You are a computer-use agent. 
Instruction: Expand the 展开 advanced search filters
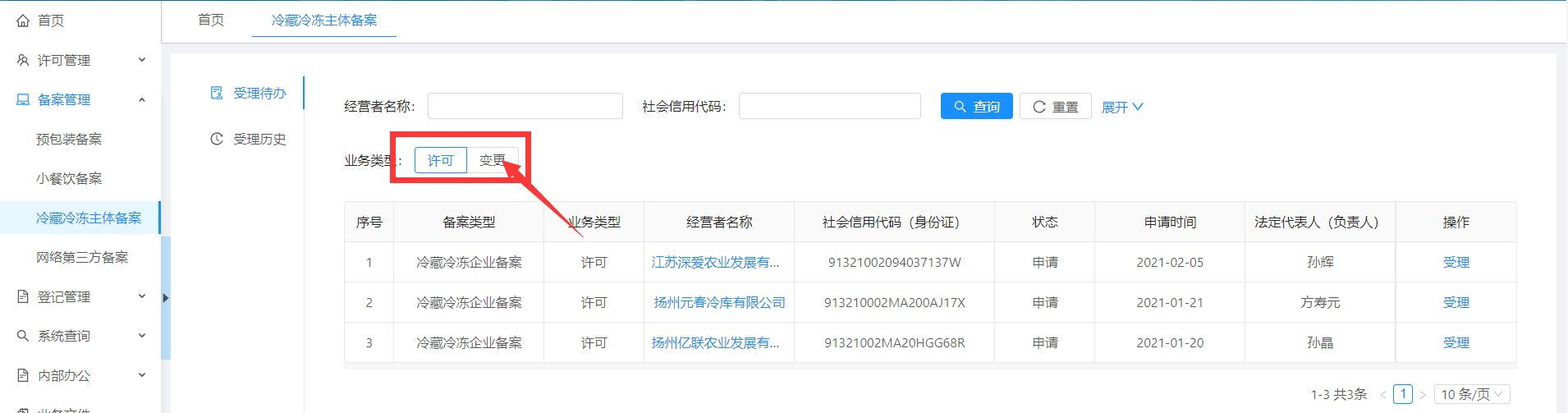coord(1121,108)
